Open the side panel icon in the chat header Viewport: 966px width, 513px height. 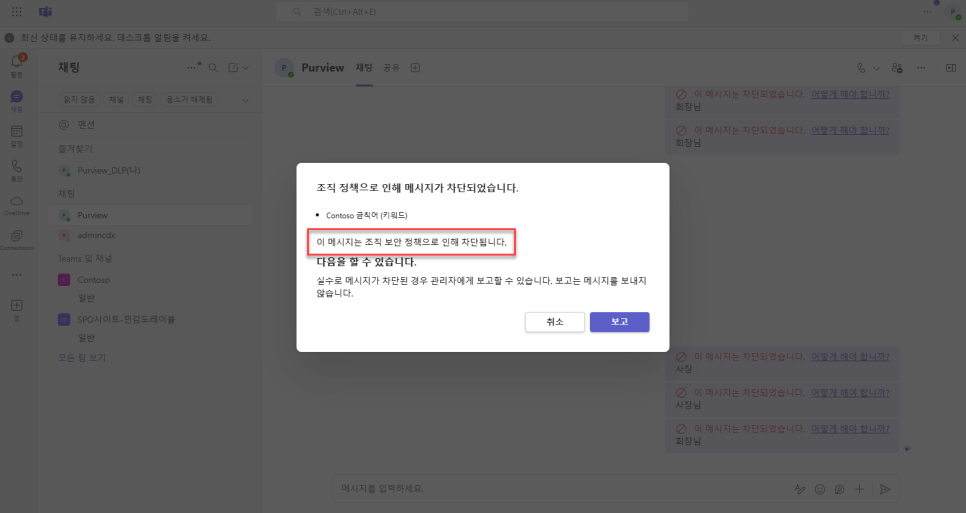tap(951, 68)
